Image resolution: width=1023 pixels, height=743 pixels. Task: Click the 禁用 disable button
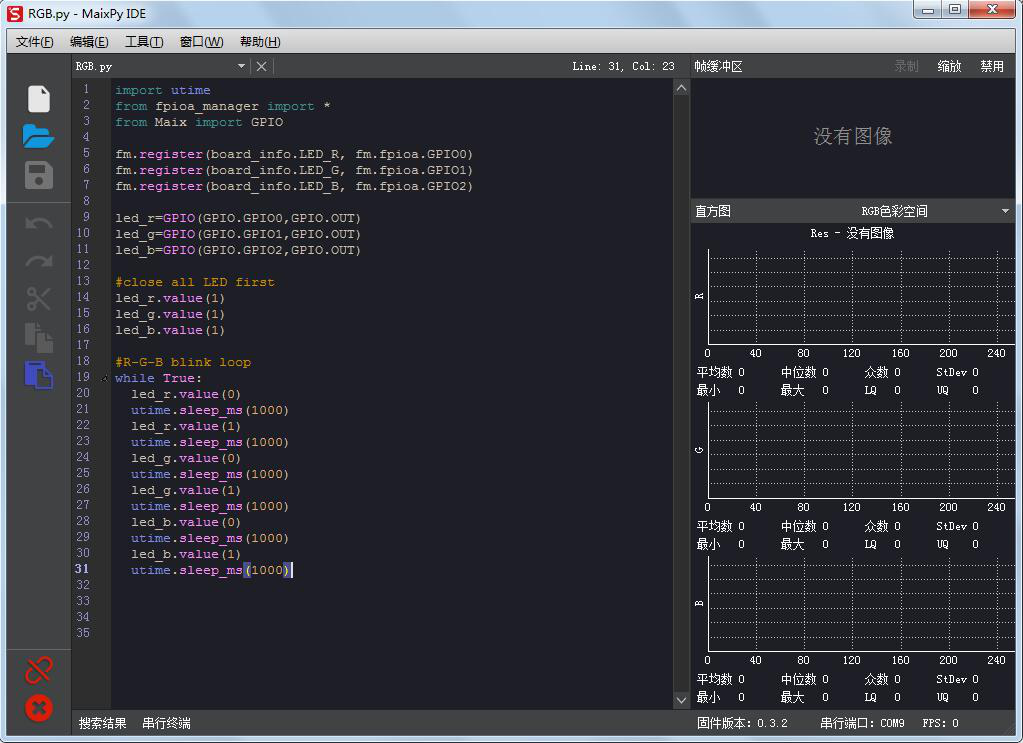[x=992, y=66]
